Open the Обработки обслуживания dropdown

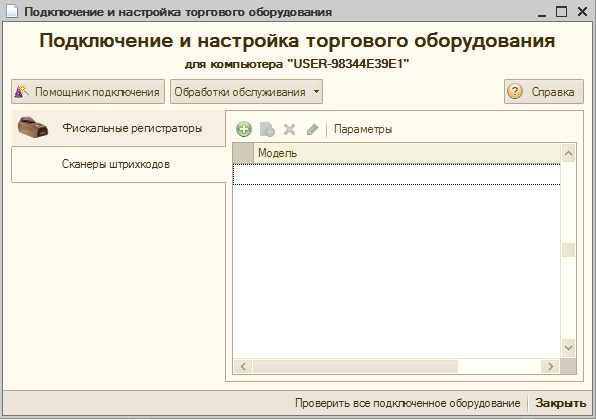click(x=246, y=92)
